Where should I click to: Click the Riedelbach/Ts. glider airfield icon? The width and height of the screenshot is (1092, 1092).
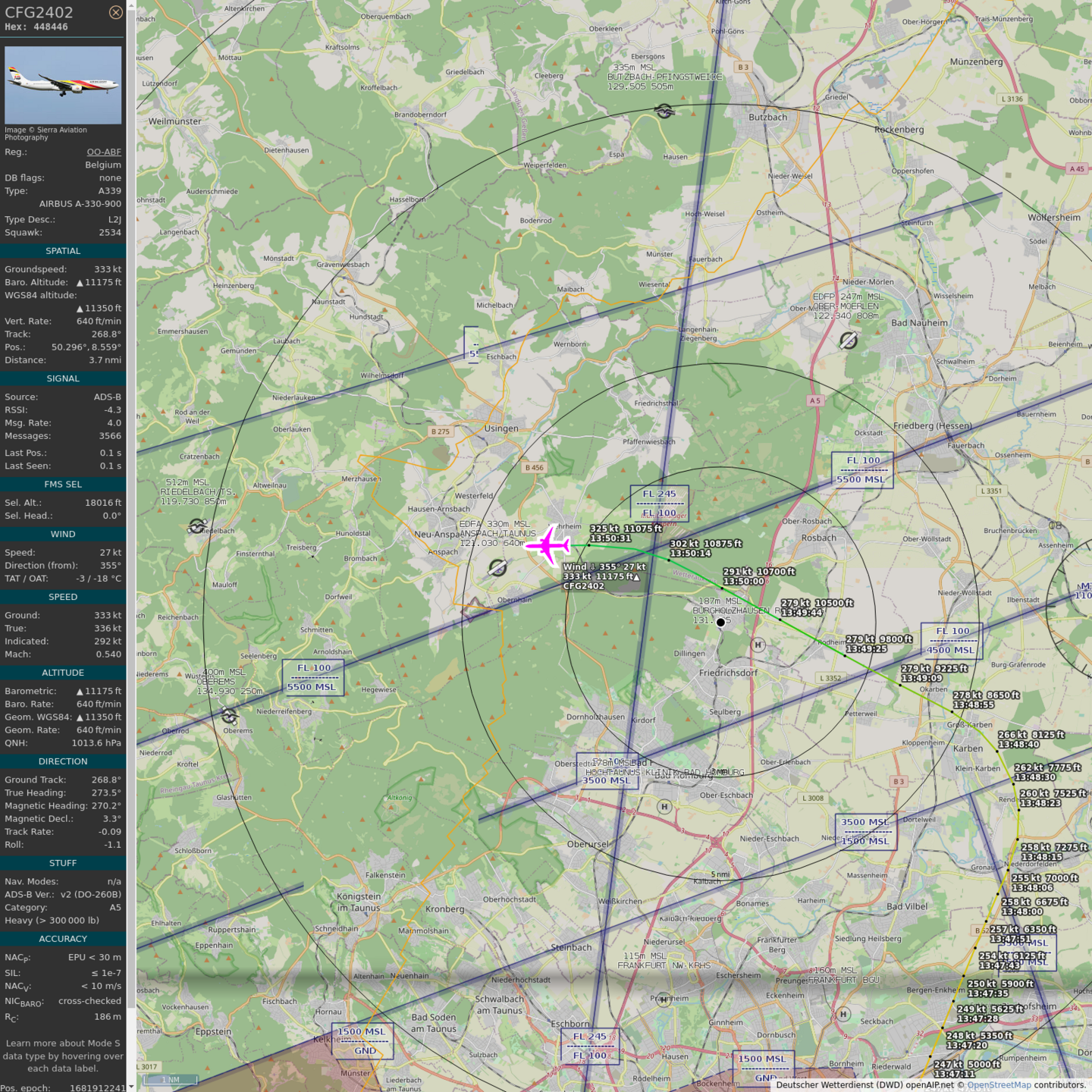pyautogui.click(x=198, y=526)
